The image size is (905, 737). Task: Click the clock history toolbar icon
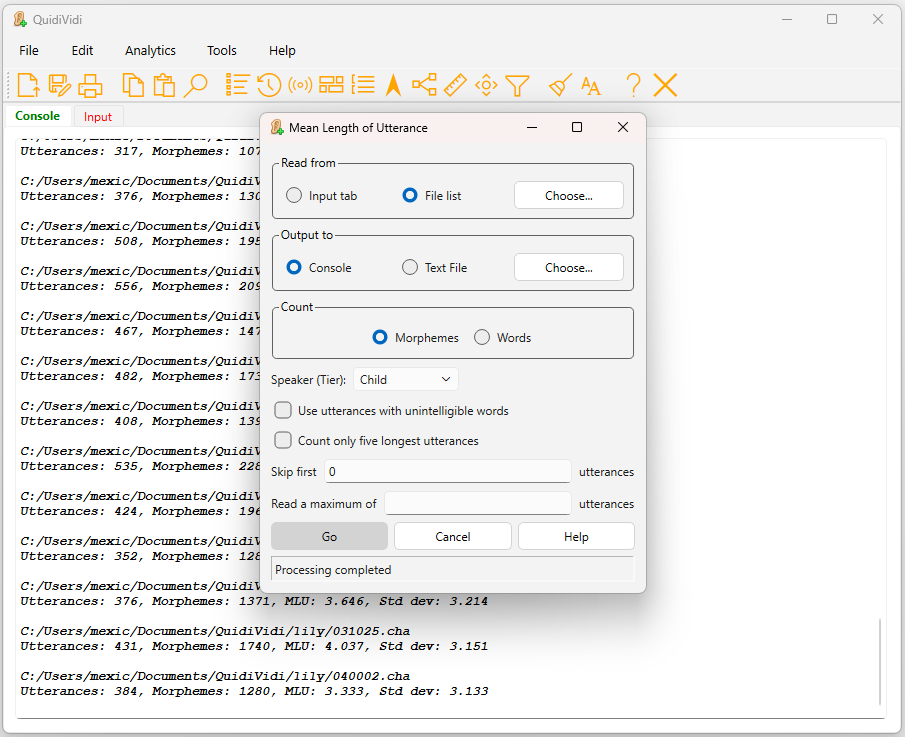pos(268,85)
